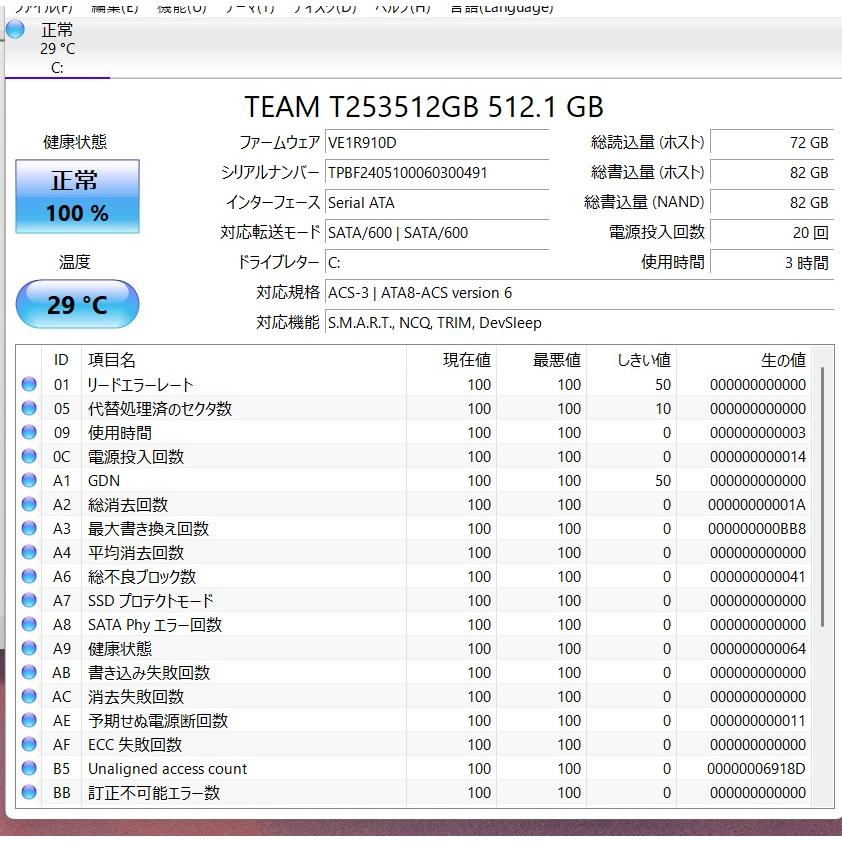This screenshot has width=842, height=842.
Task: Click status icon for AE 予期せぬ電源断回数 row
Action: (x=29, y=720)
